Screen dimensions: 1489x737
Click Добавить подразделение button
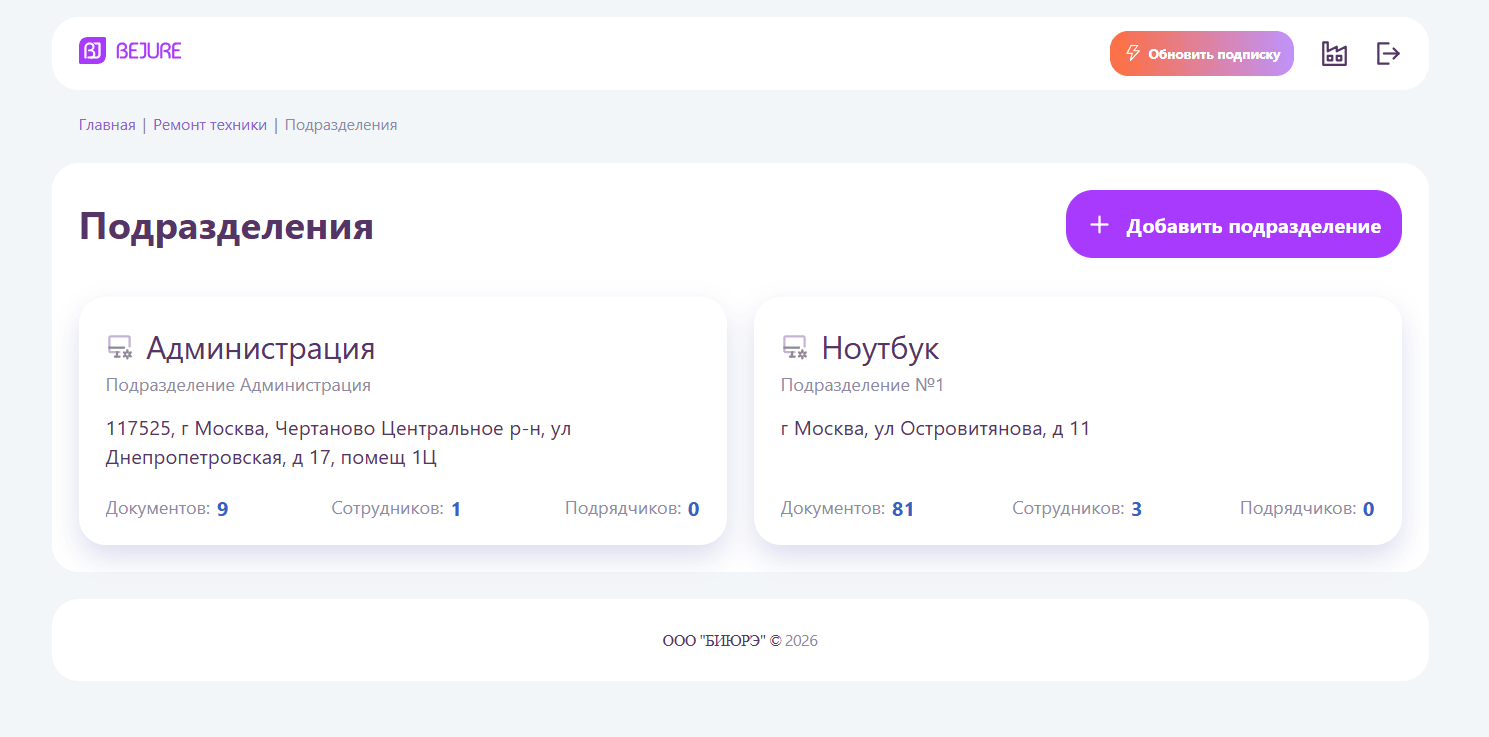[x=1233, y=224]
